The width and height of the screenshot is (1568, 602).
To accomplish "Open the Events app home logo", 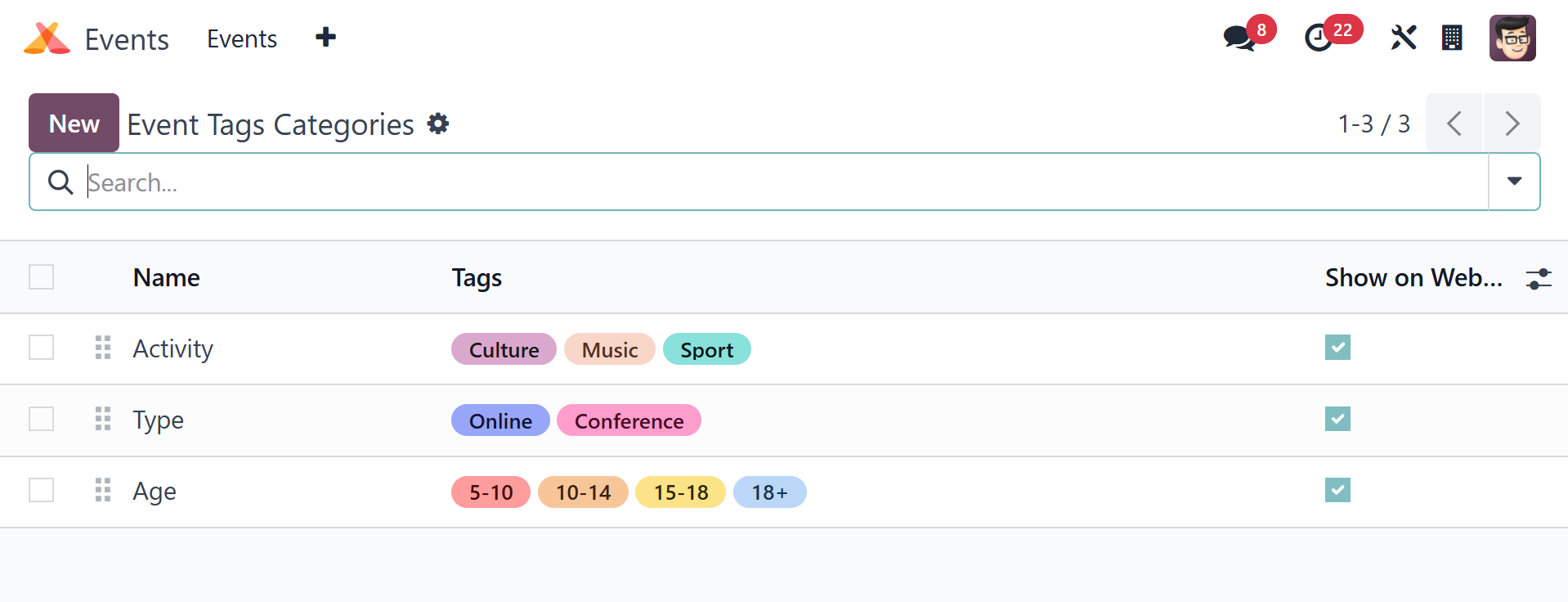I will 47,38.
